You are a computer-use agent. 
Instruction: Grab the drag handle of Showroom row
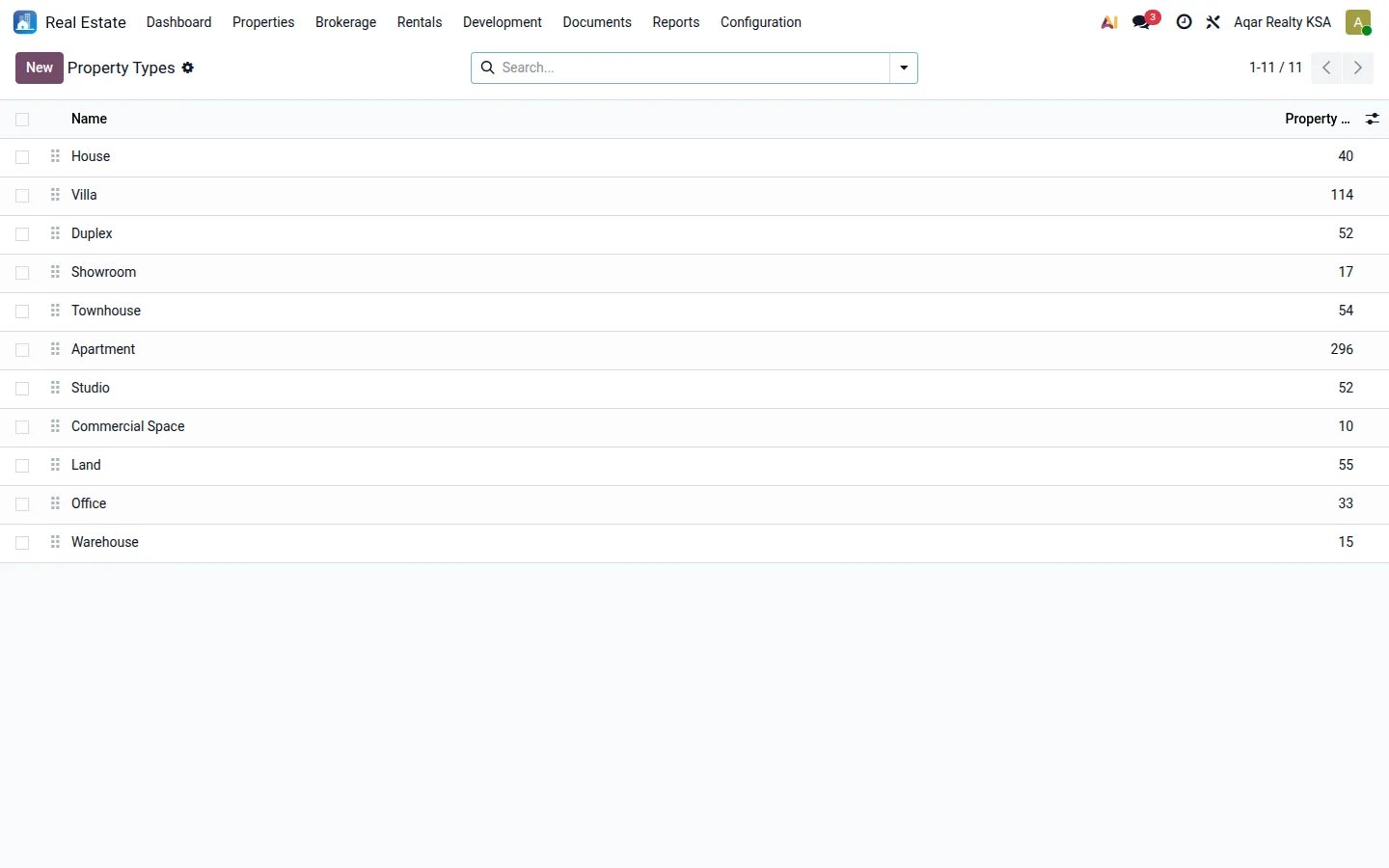click(55, 272)
